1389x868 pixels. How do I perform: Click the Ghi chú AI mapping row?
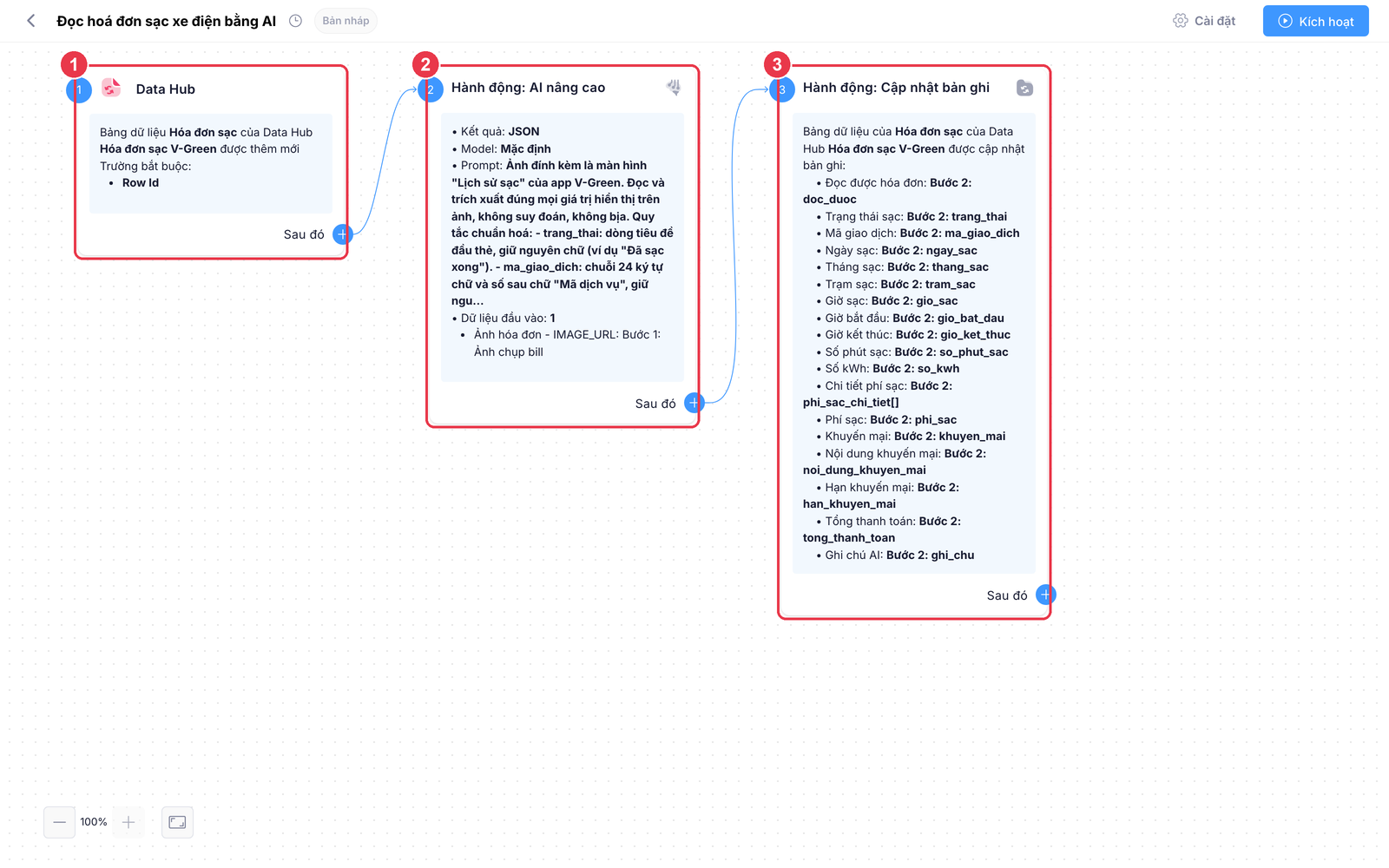coord(895,555)
